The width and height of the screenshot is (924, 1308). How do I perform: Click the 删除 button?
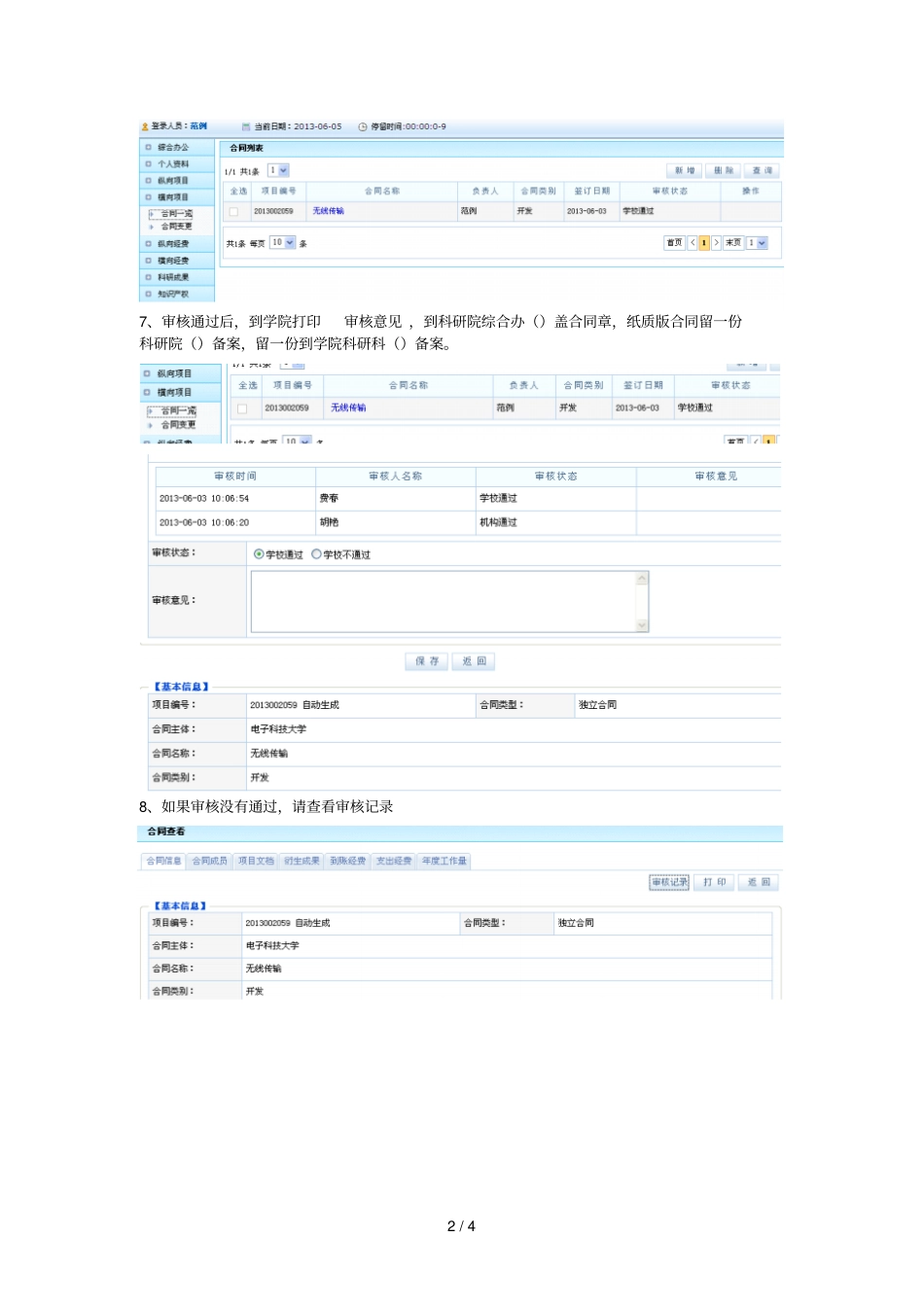[724, 171]
